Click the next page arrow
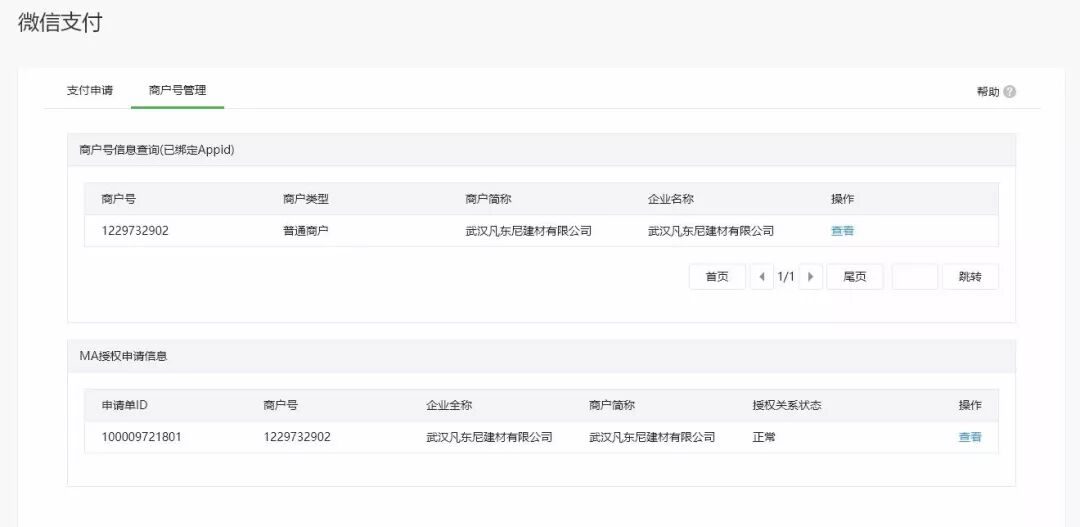Viewport: 1080px width, 527px height. coord(811,277)
